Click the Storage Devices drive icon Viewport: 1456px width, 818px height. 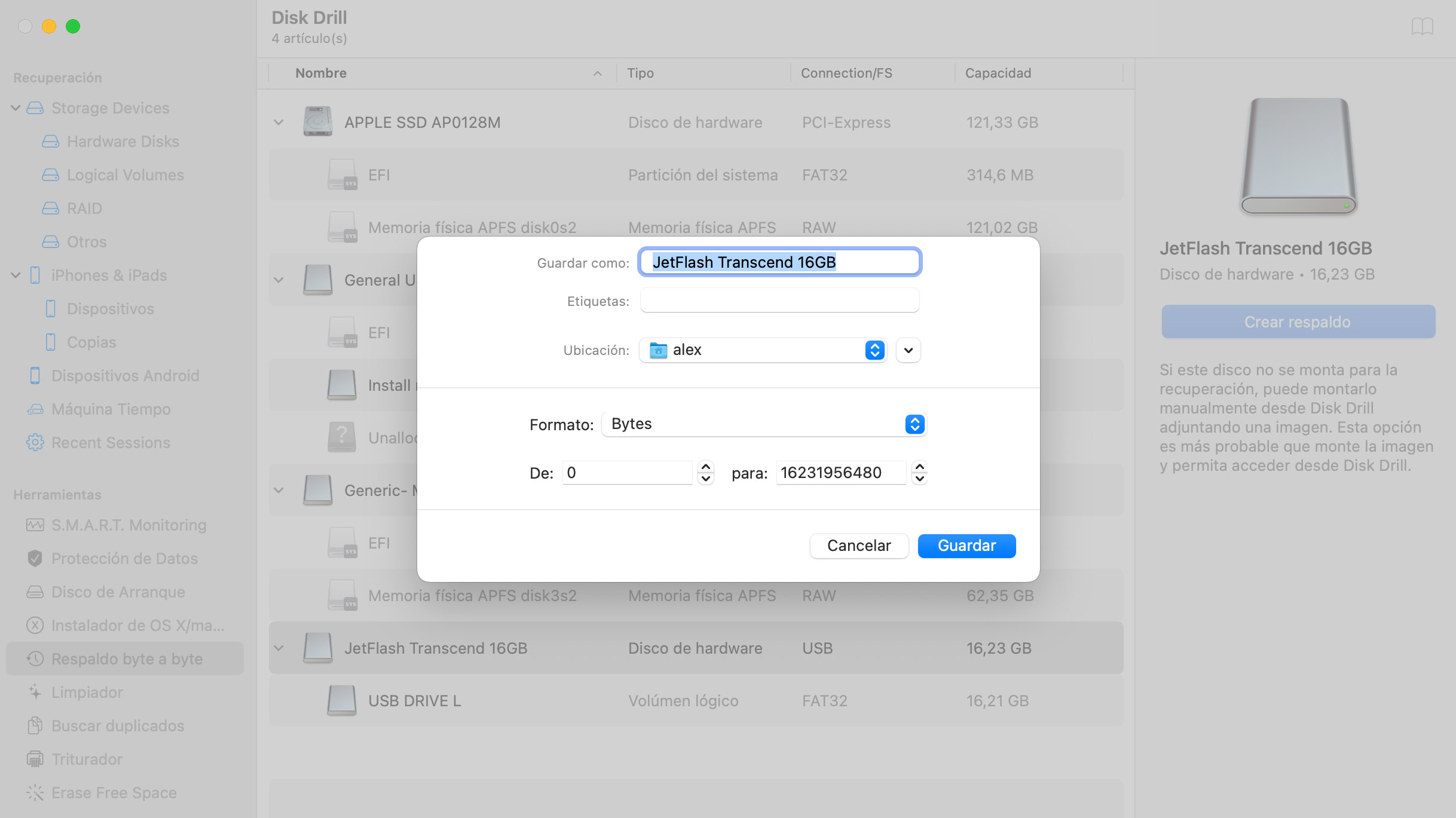point(35,108)
